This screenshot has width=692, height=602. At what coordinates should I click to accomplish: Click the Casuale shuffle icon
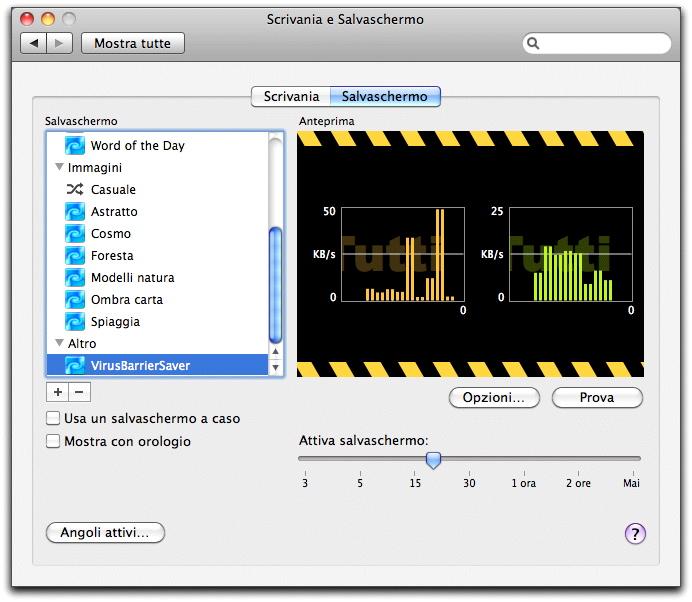pos(75,189)
